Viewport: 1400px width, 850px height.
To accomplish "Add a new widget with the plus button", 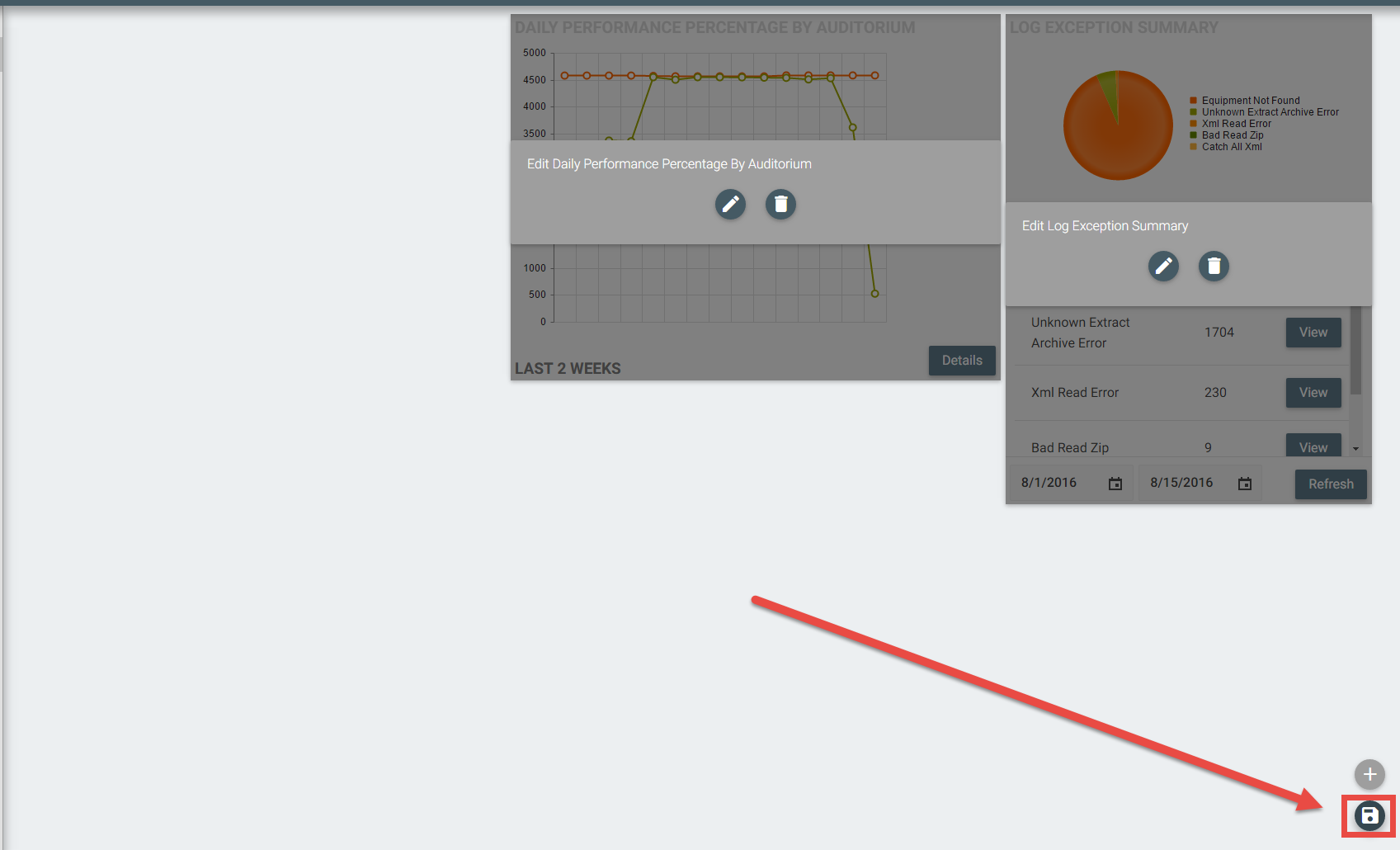I will pos(1369,774).
